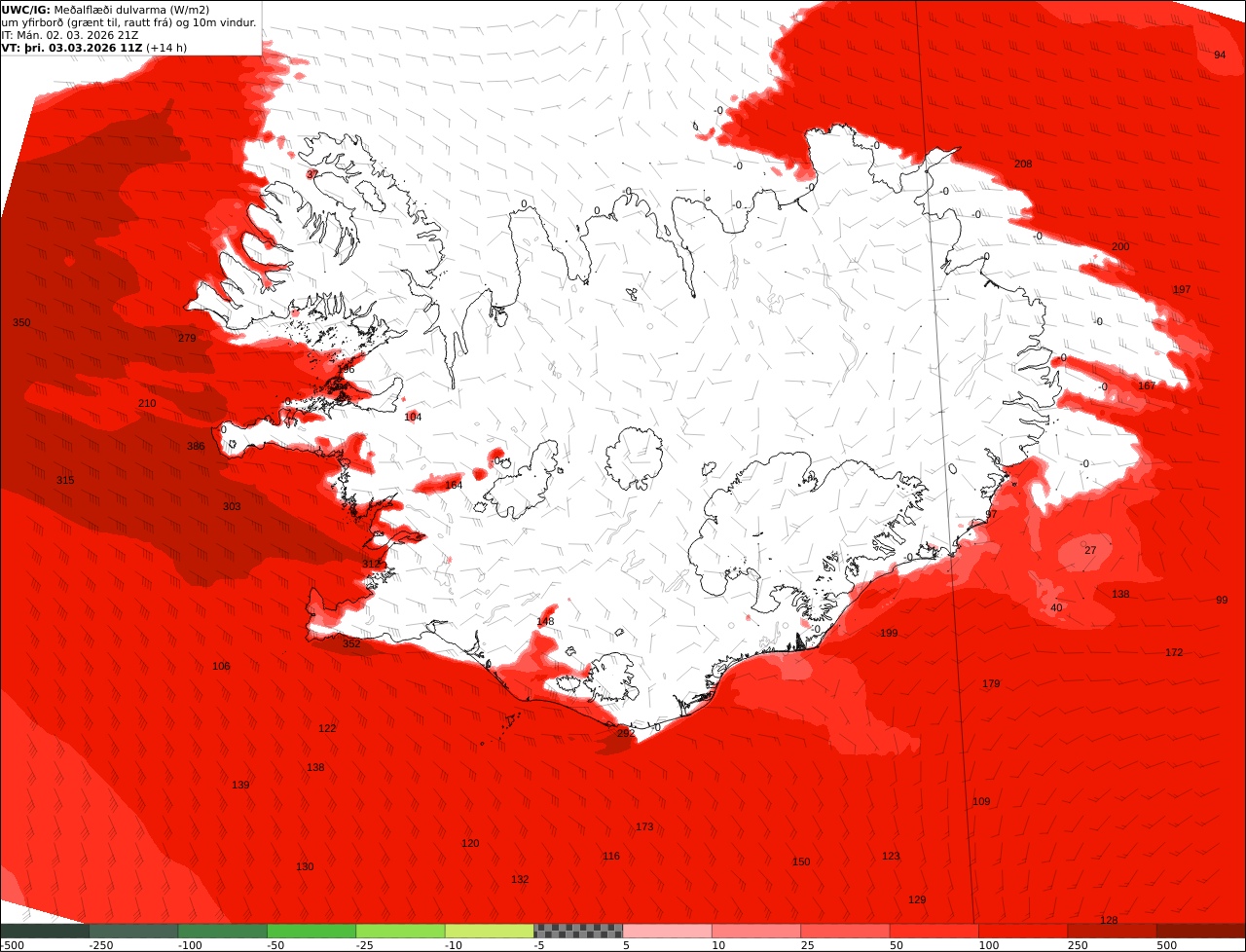Click the map value 27 off the east coast
The image size is (1246, 952).
point(1090,550)
